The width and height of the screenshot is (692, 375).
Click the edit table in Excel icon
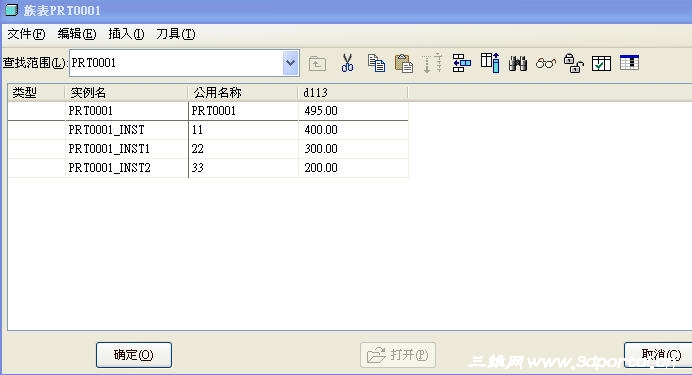629,63
